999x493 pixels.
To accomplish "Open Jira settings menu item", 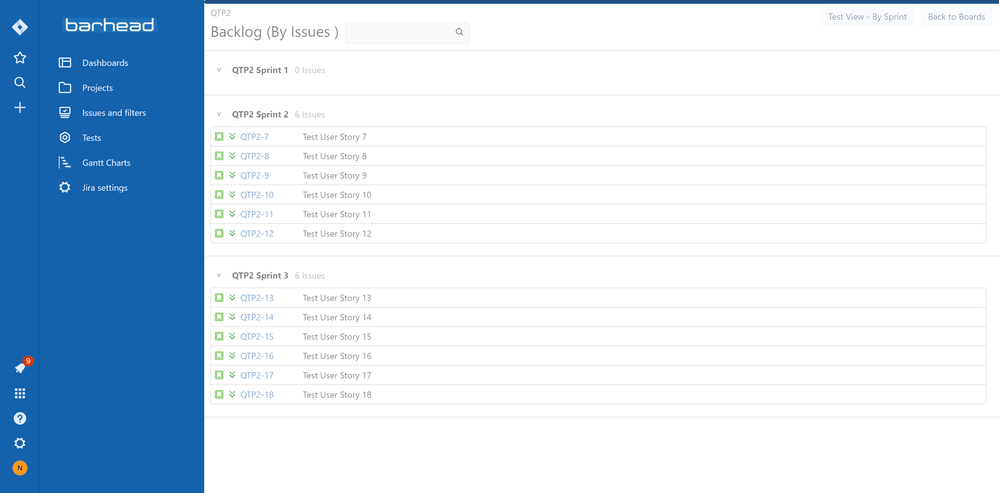I will (105, 188).
